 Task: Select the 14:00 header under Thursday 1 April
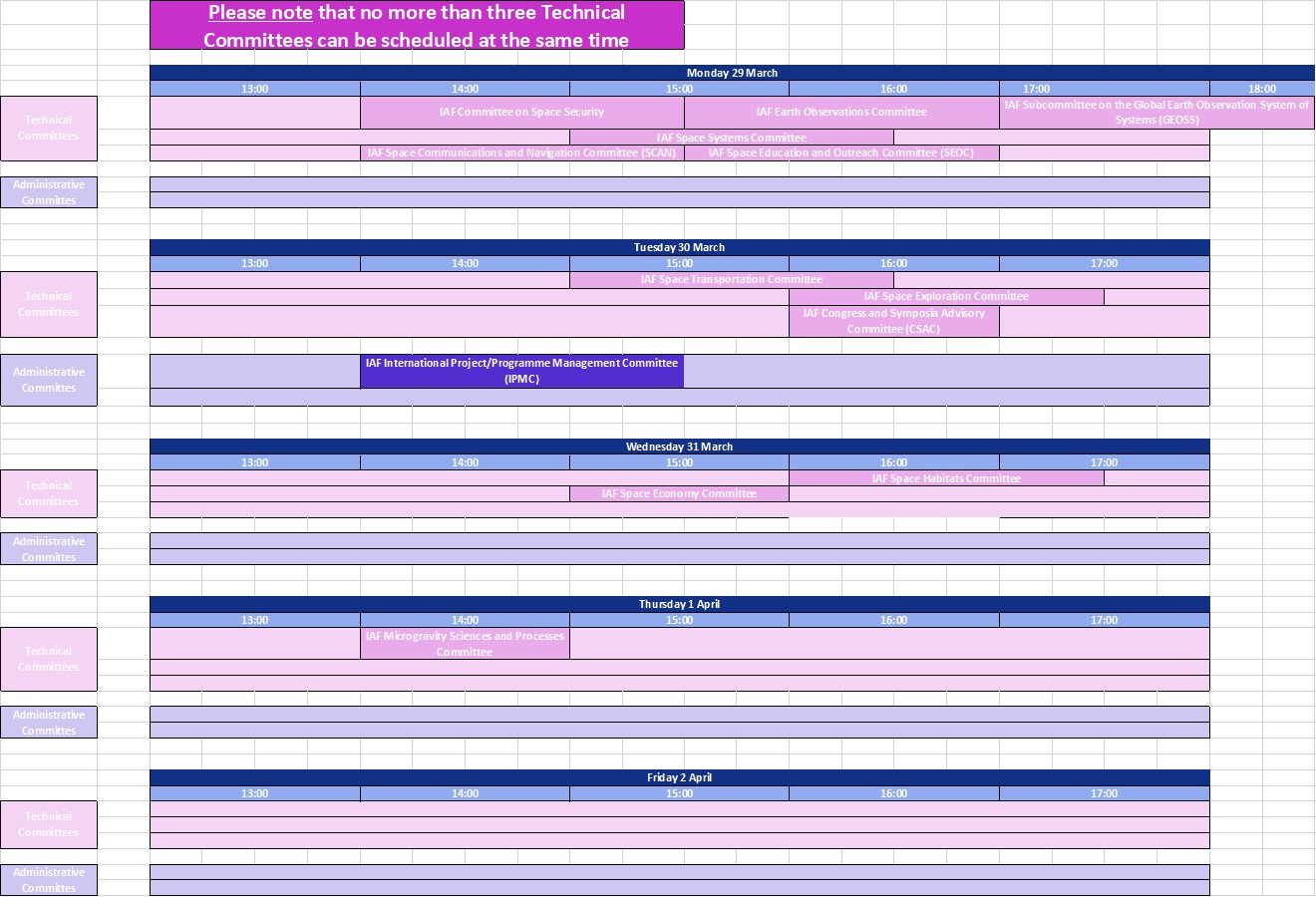pos(466,620)
